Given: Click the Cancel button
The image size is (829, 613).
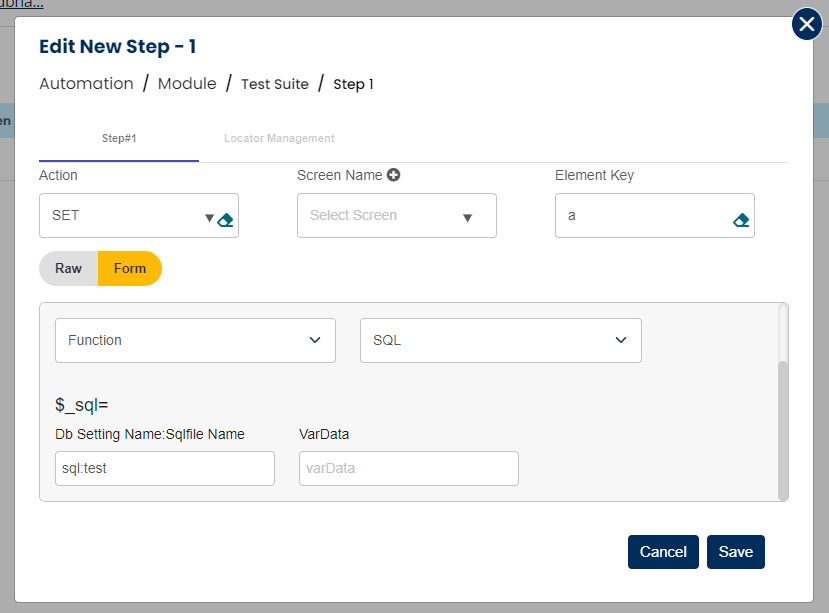Looking at the screenshot, I should (663, 552).
